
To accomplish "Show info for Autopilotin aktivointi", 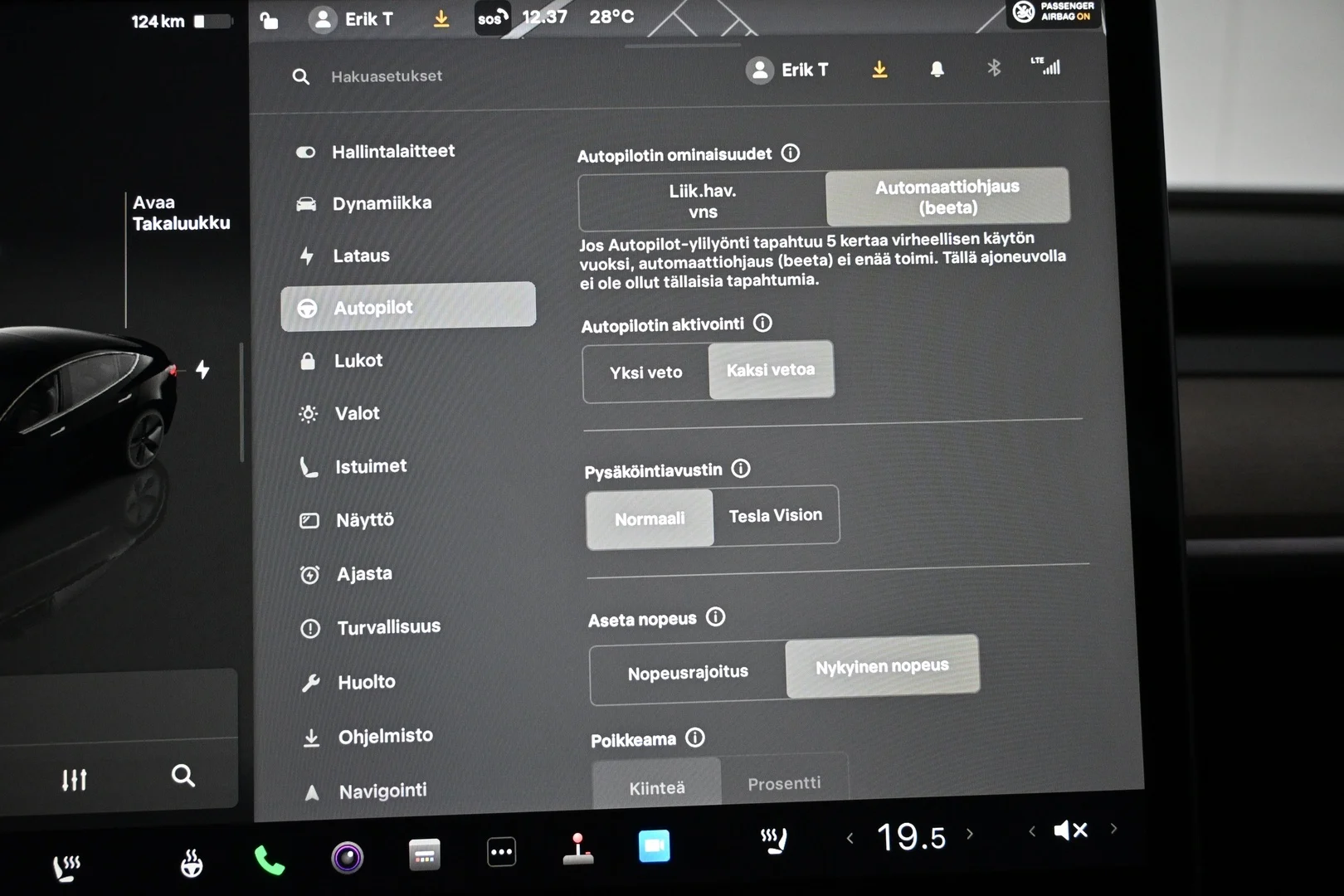I will pyautogui.click(x=762, y=323).
